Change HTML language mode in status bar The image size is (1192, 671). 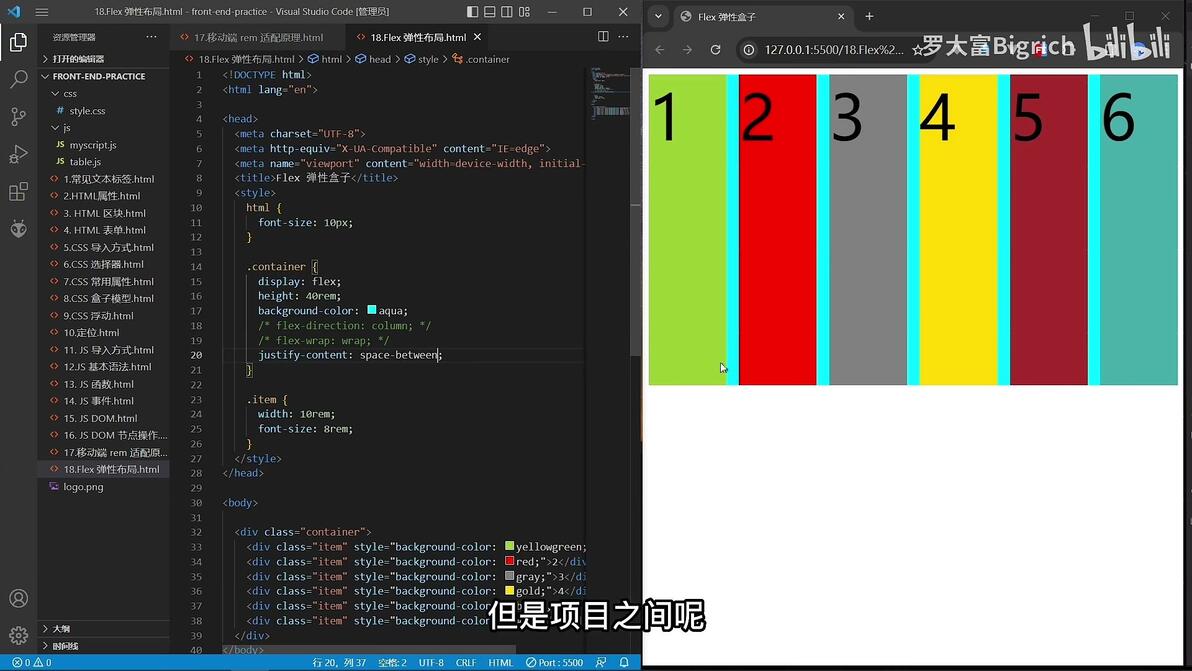(x=500, y=663)
